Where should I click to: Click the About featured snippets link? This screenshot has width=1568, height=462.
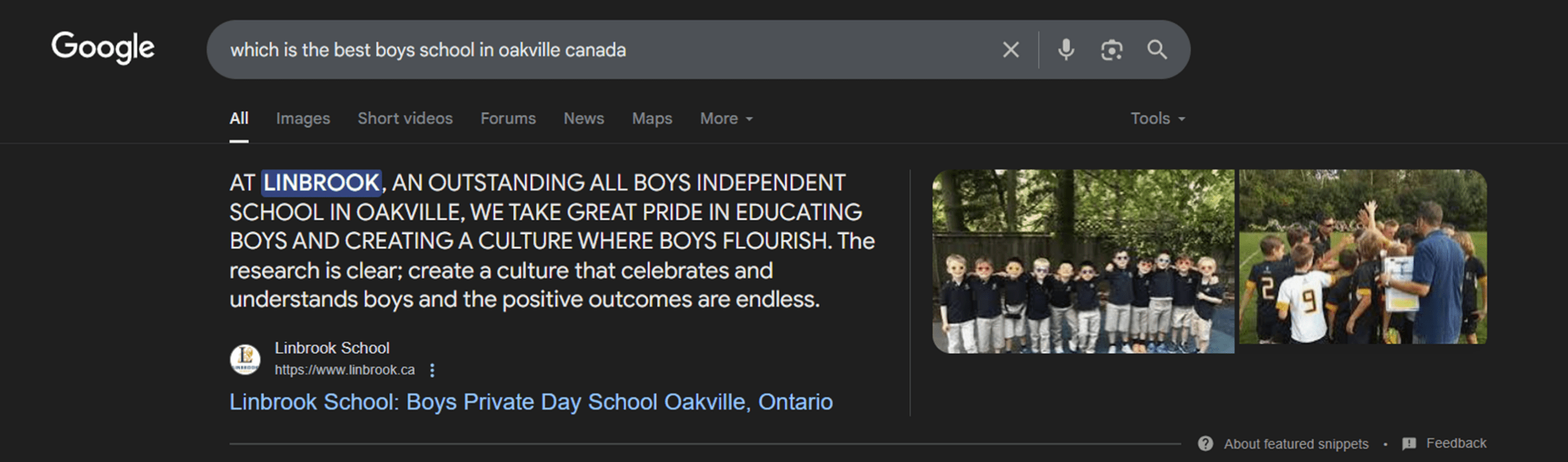click(1295, 444)
